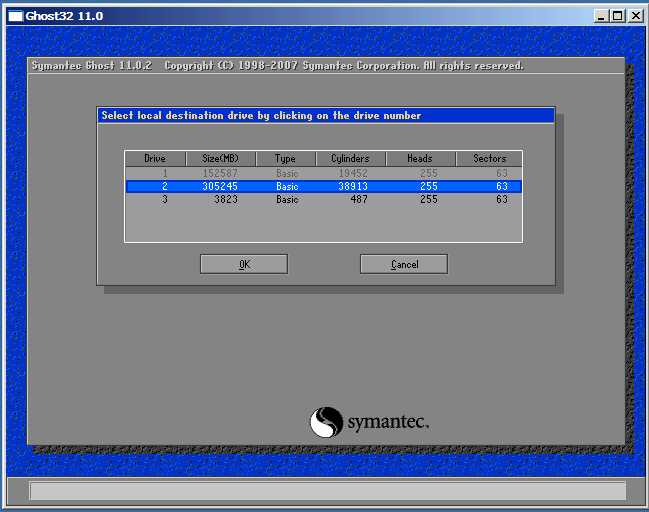Image resolution: width=649 pixels, height=512 pixels.
Task: Click heads value 255 in drive 3 row
Action: [429, 199]
